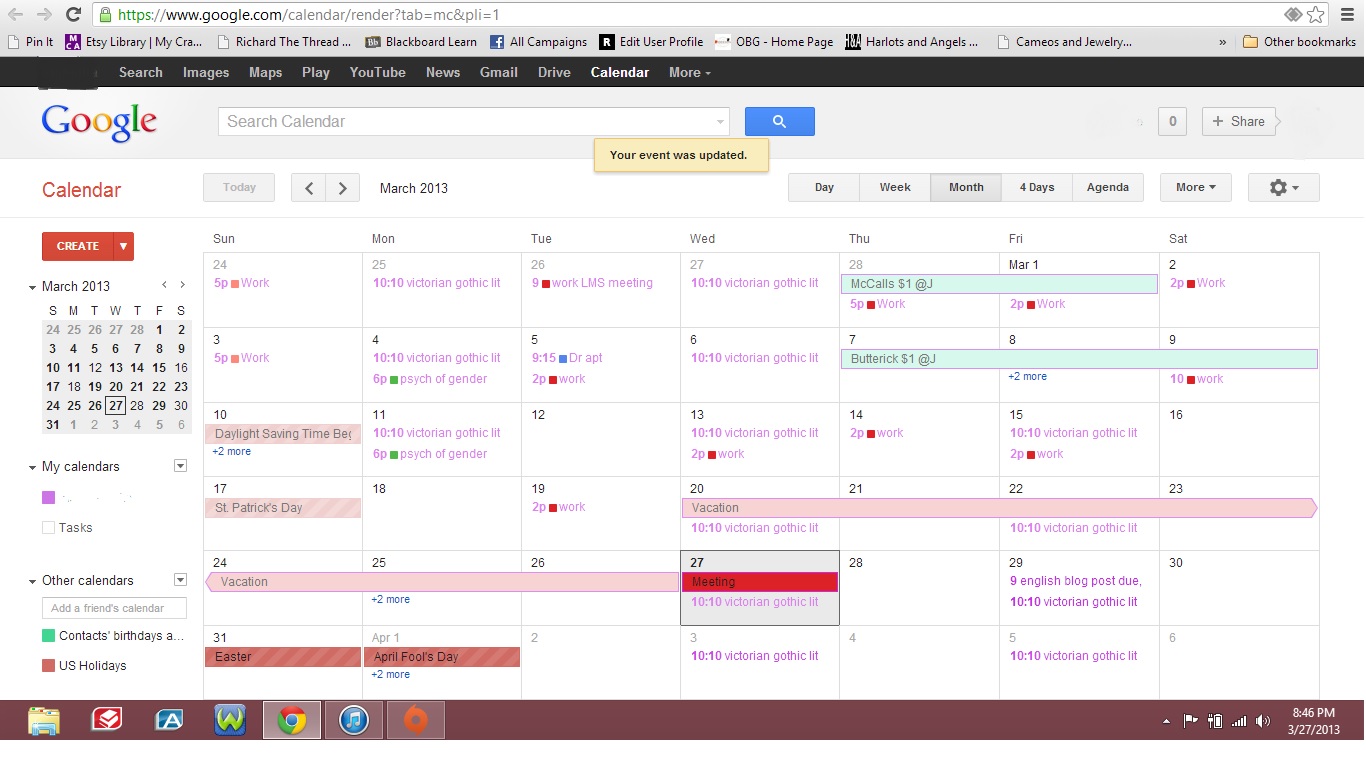This screenshot has height=768, width=1366.
Task: Open the Create button dropdown arrow
Action: point(124,246)
